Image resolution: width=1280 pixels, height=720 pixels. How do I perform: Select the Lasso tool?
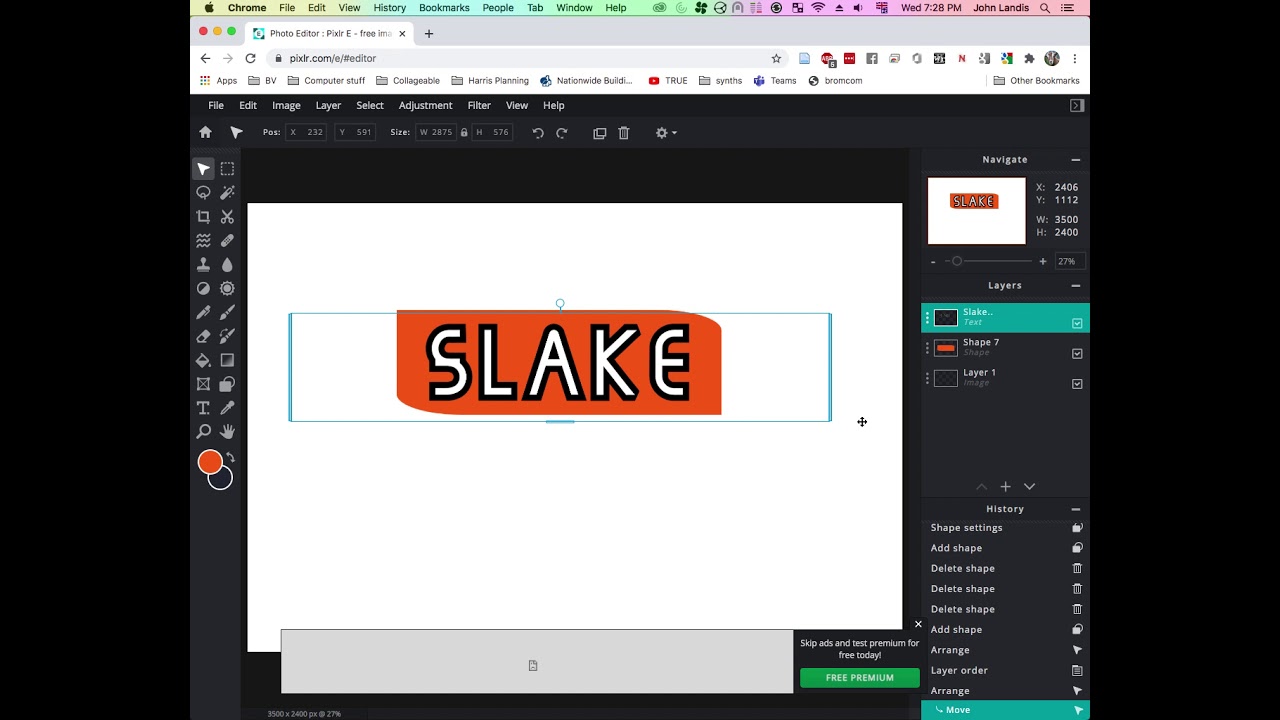tap(203, 192)
